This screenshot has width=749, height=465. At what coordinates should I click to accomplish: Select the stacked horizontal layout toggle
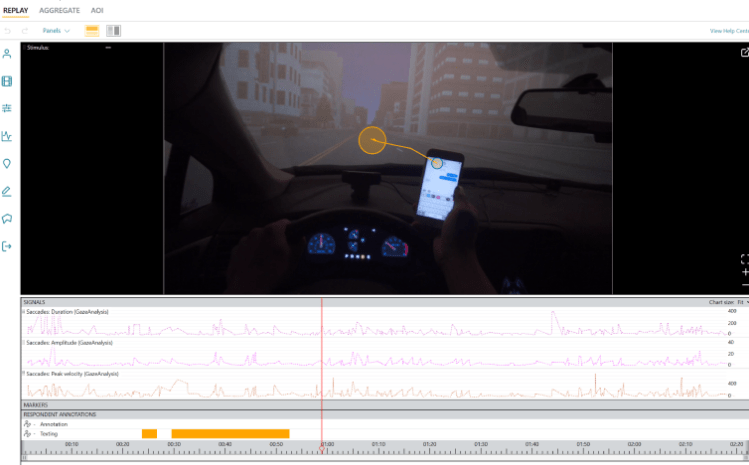click(x=92, y=31)
